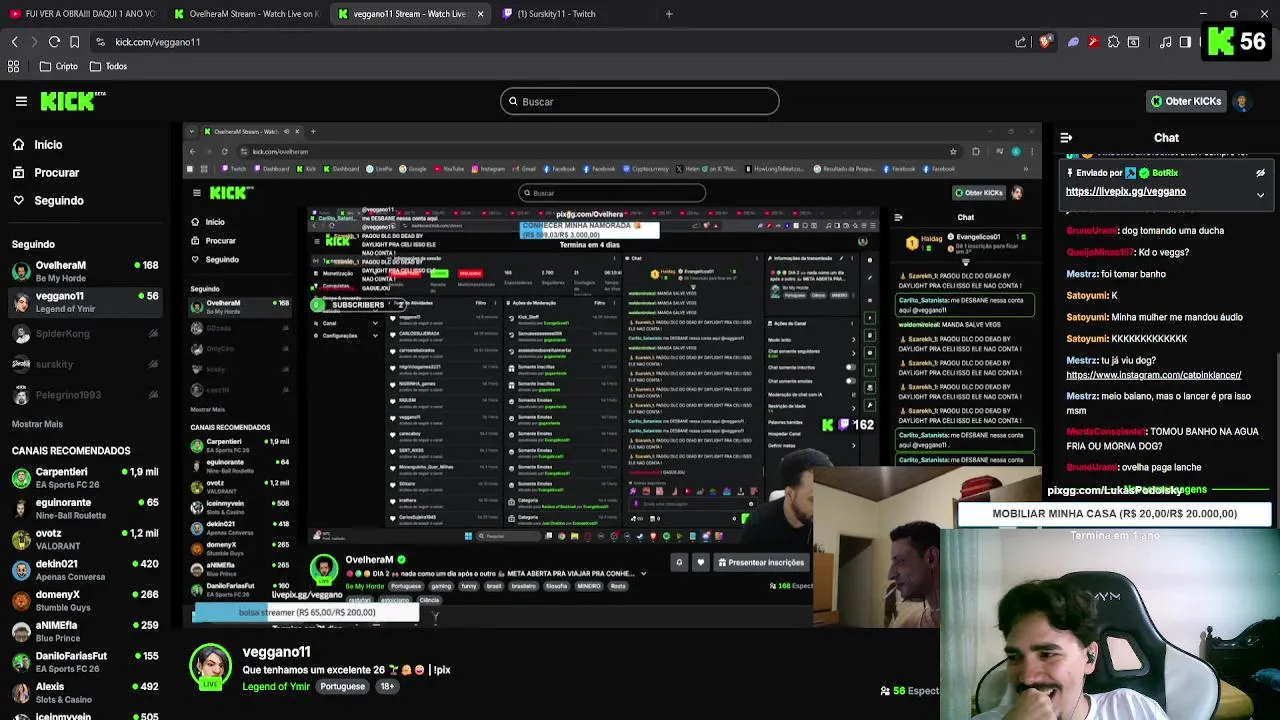Toggle the browser sidebar panel icon
This screenshot has height=720, width=1280.
tap(1185, 42)
